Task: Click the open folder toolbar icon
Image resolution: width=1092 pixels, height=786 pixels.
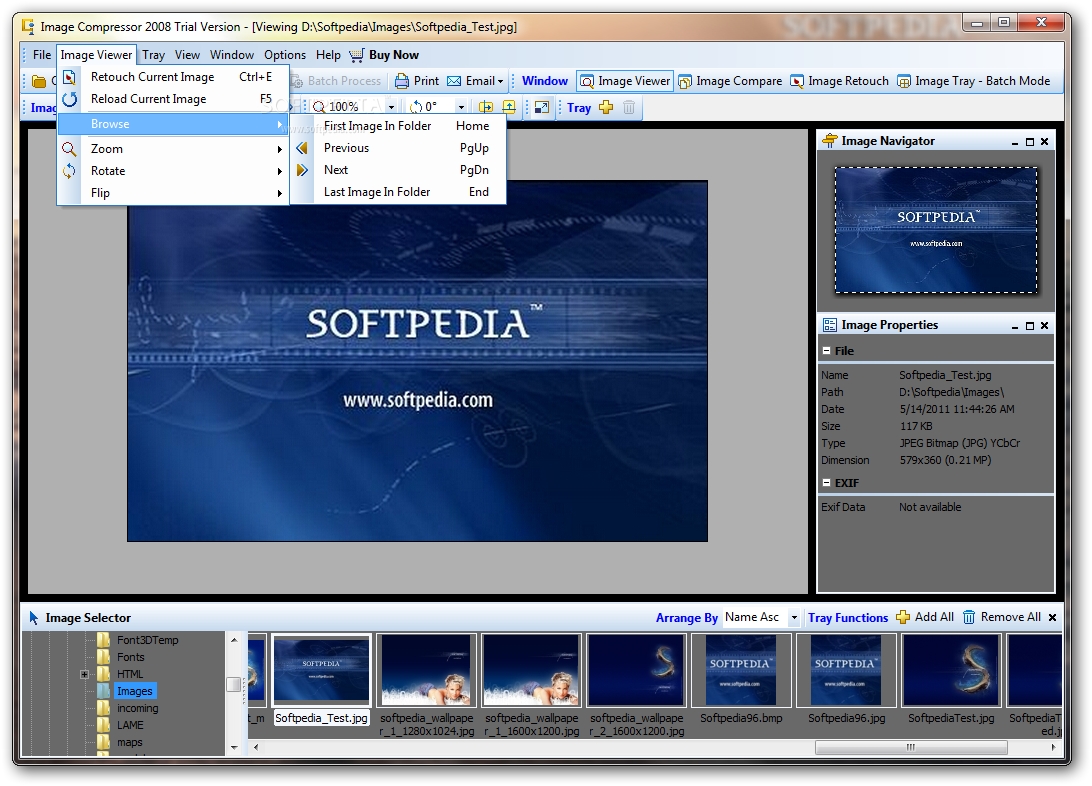Action: [39, 81]
